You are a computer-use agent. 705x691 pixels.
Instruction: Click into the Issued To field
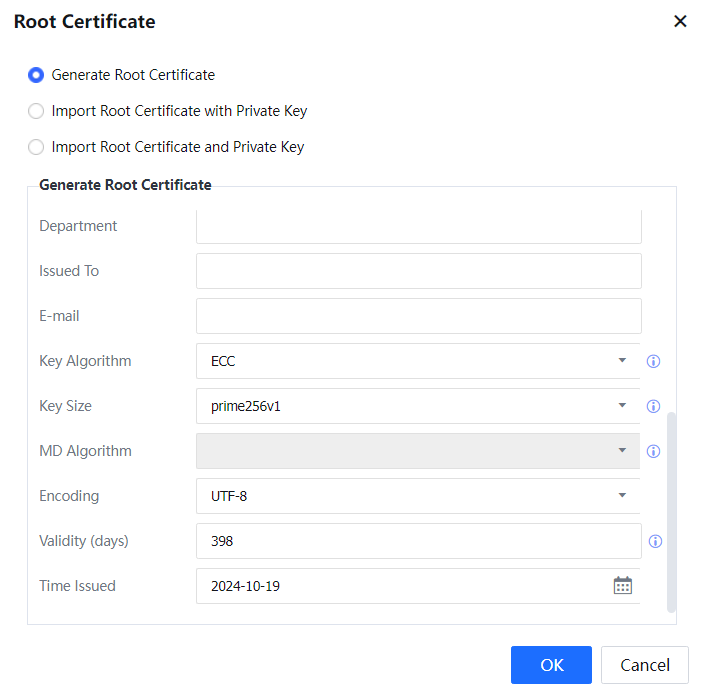[418, 271]
